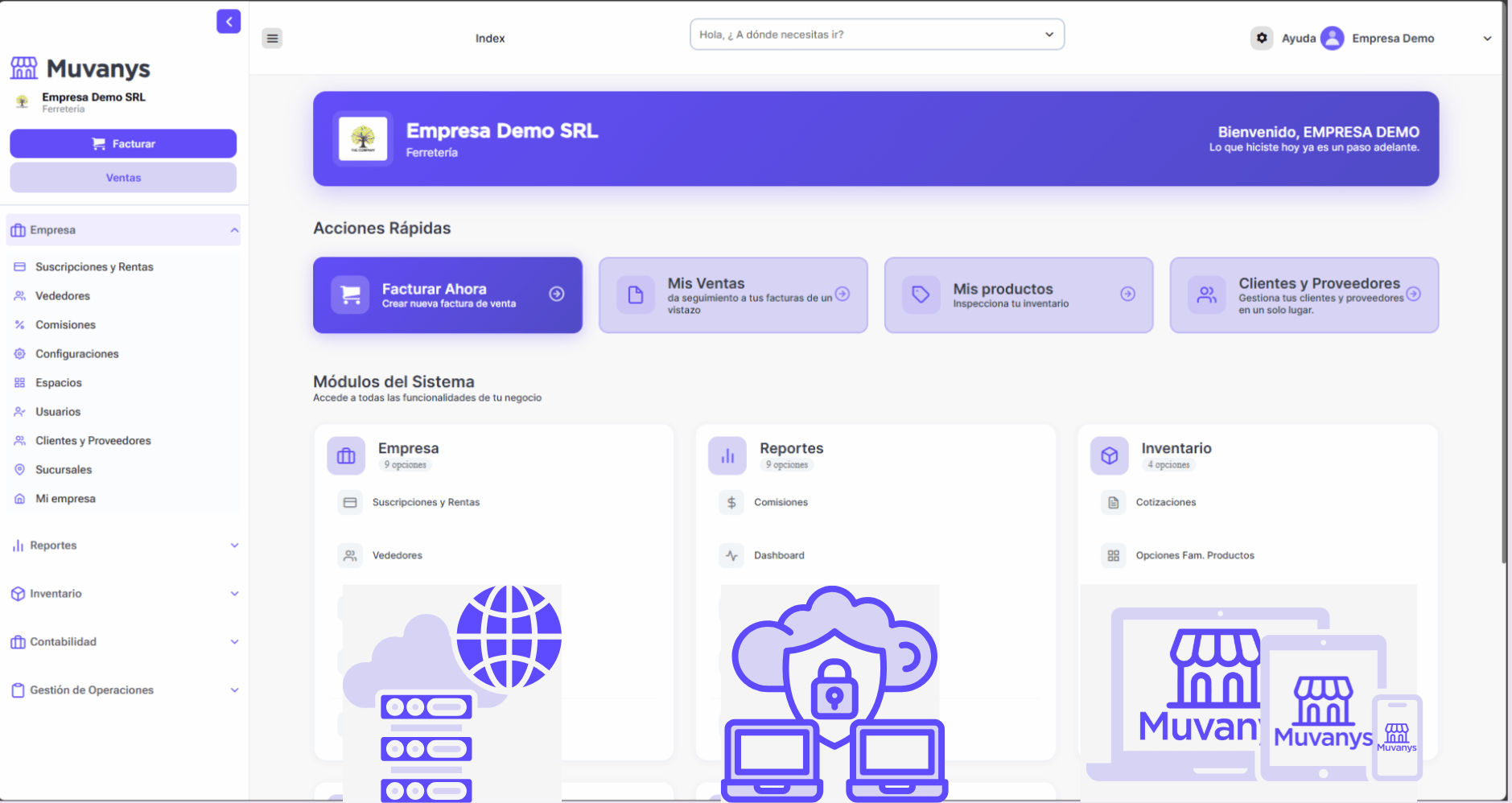Click the Ventas button

point(123,178)
